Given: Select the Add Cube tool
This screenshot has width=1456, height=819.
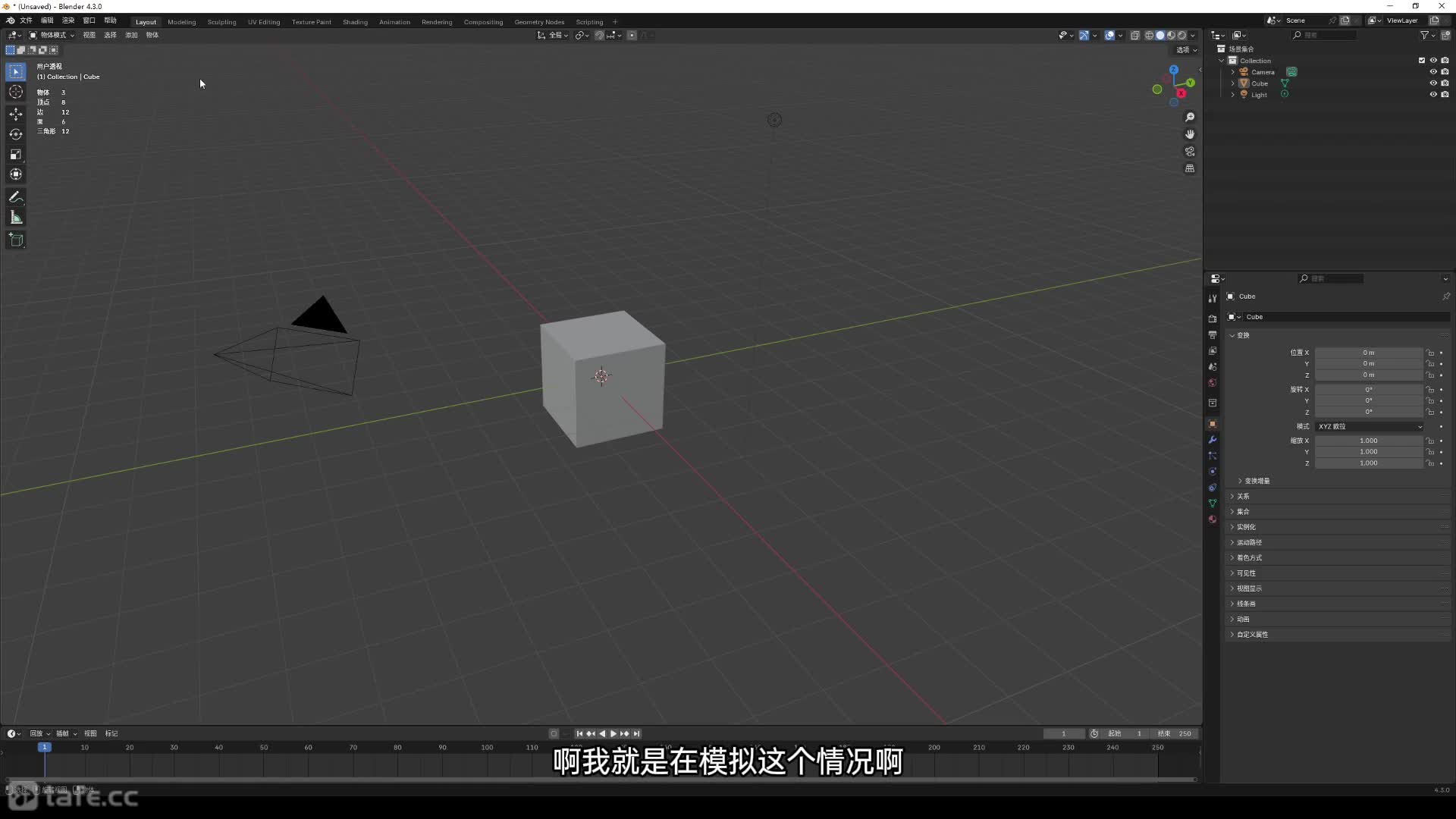Looking at the screenshot, I should click(16, 240).
